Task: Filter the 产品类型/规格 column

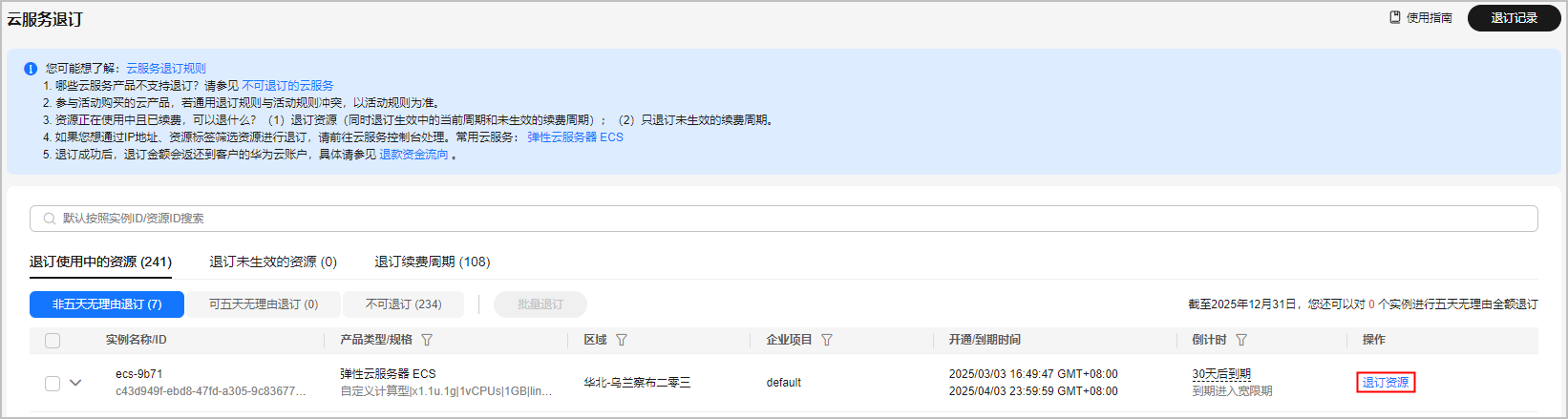Action: tap(427, 340)
